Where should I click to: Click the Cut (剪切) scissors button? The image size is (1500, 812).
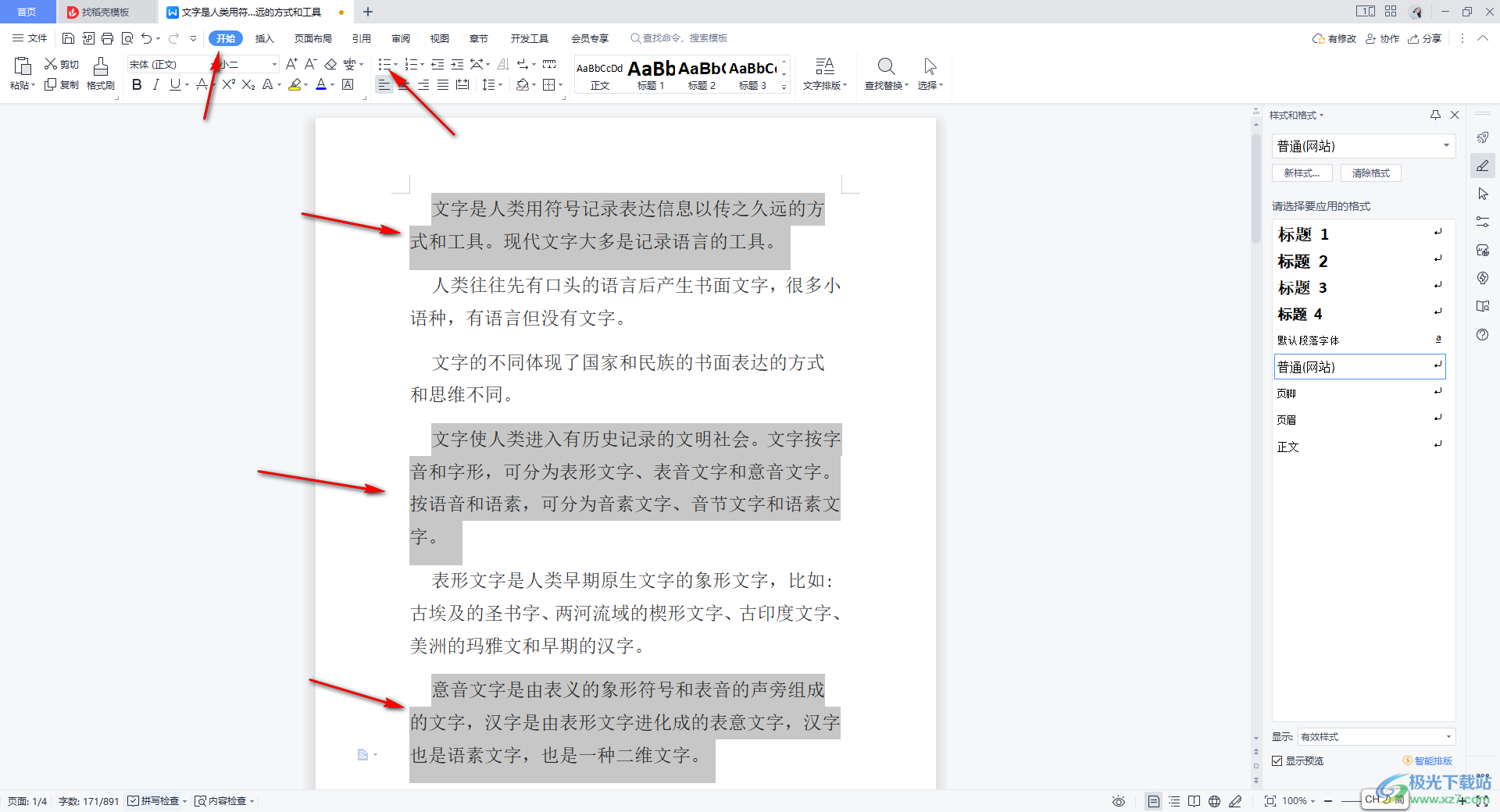pyautogui.click(x=62, y=64)
